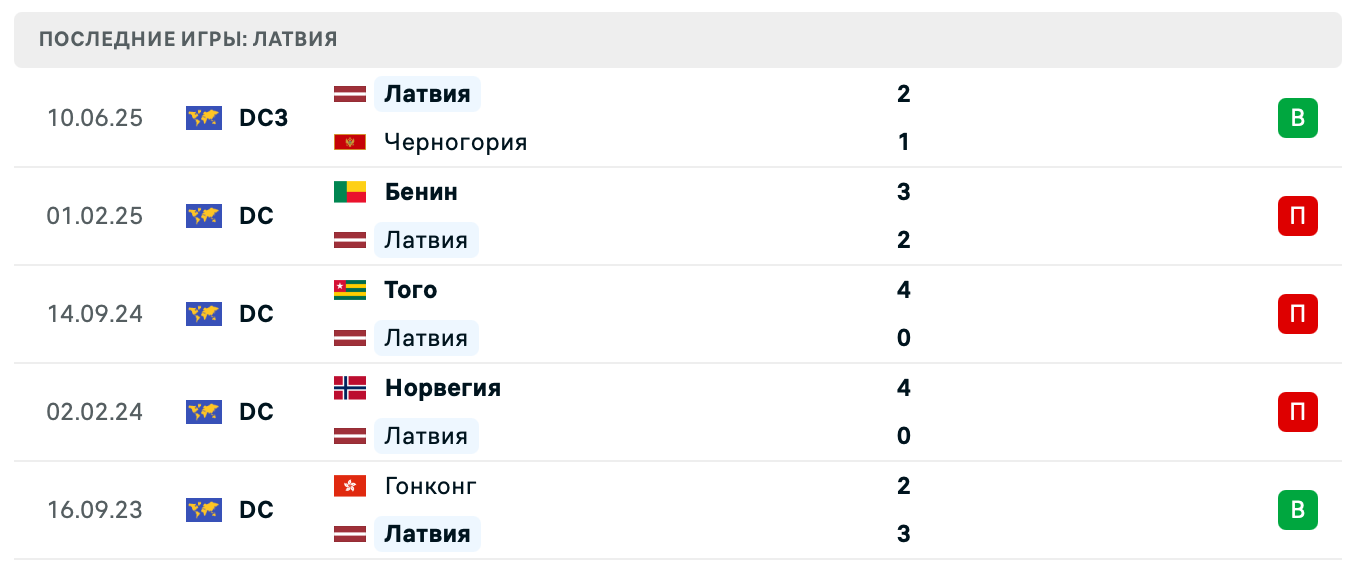Click the DC3 competition label
This screenshot has width=1356, height=574.
pos(263,118)
